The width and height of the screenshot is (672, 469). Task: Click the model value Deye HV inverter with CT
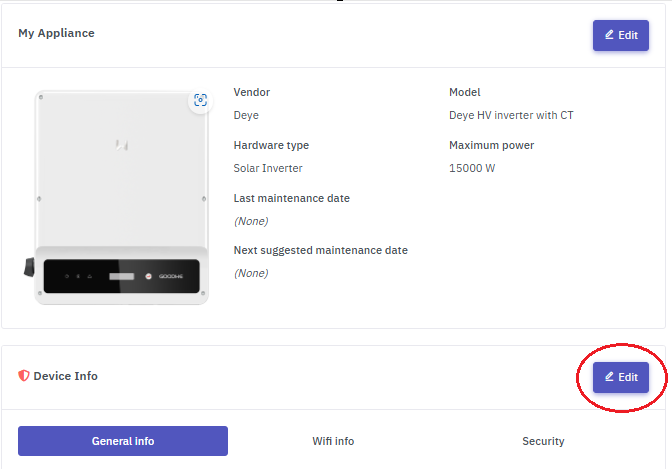click(511, 115)
